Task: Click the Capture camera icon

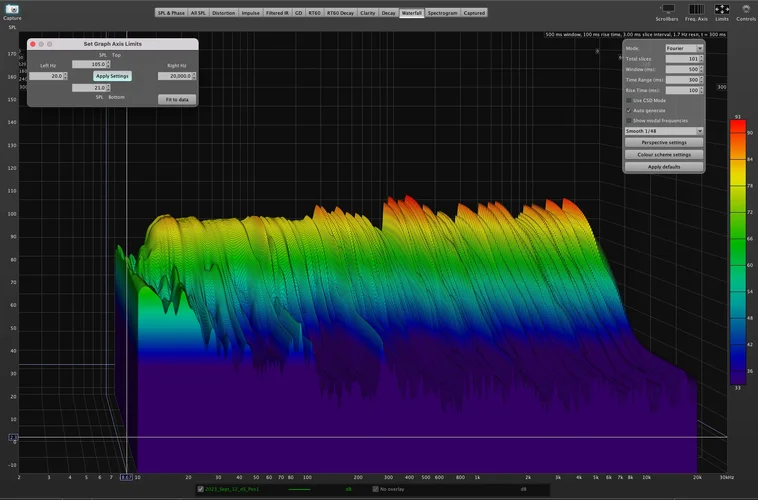Action: coord(11,8)
